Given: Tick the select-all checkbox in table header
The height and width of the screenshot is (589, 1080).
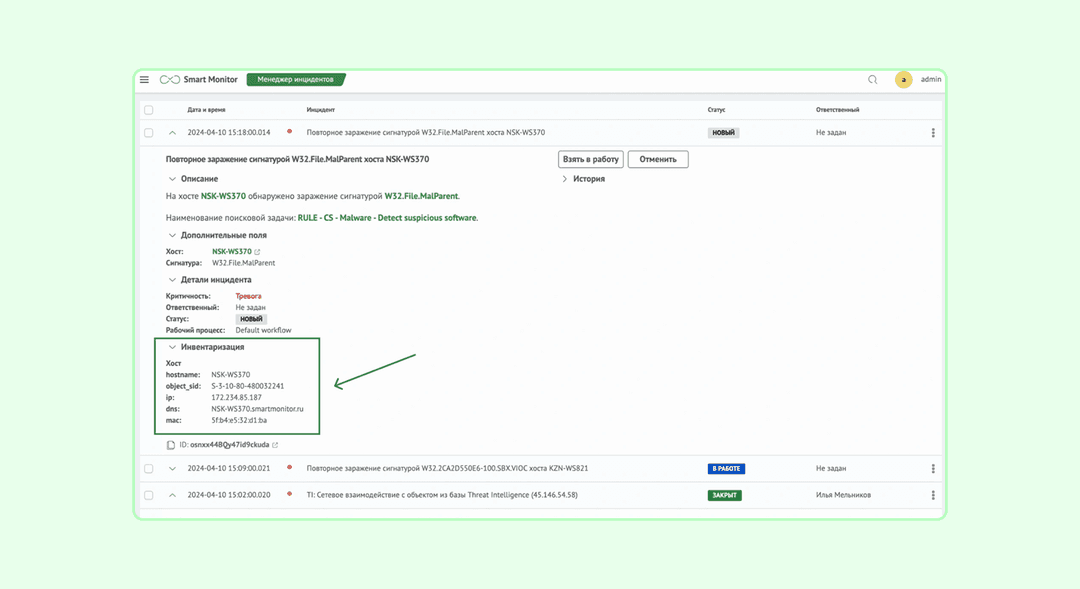Looking at the screenshot, I should pos(149,110).
